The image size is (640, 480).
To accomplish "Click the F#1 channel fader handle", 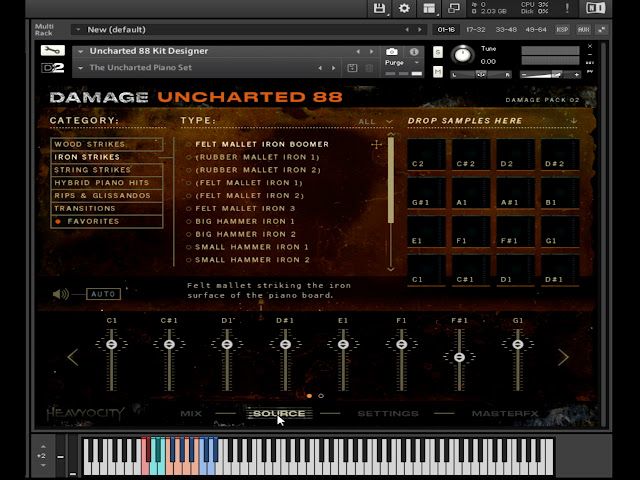I will tap(460, 358).
